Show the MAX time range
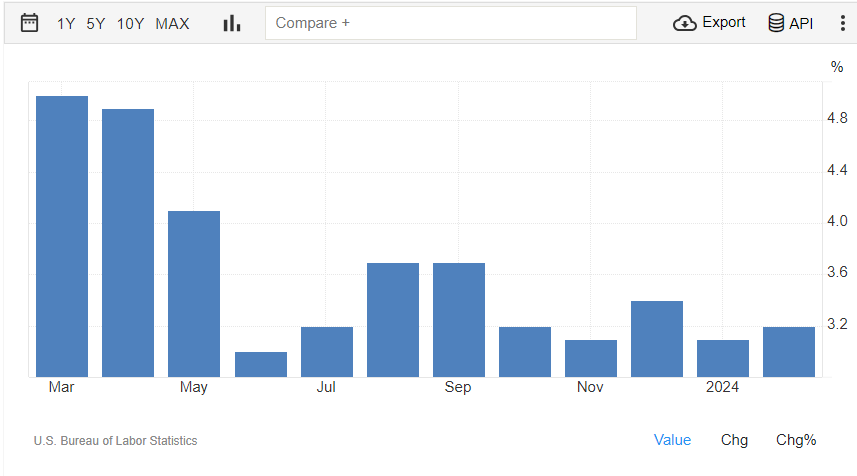Viewport: 857px width, 476px height. (172, 23)
